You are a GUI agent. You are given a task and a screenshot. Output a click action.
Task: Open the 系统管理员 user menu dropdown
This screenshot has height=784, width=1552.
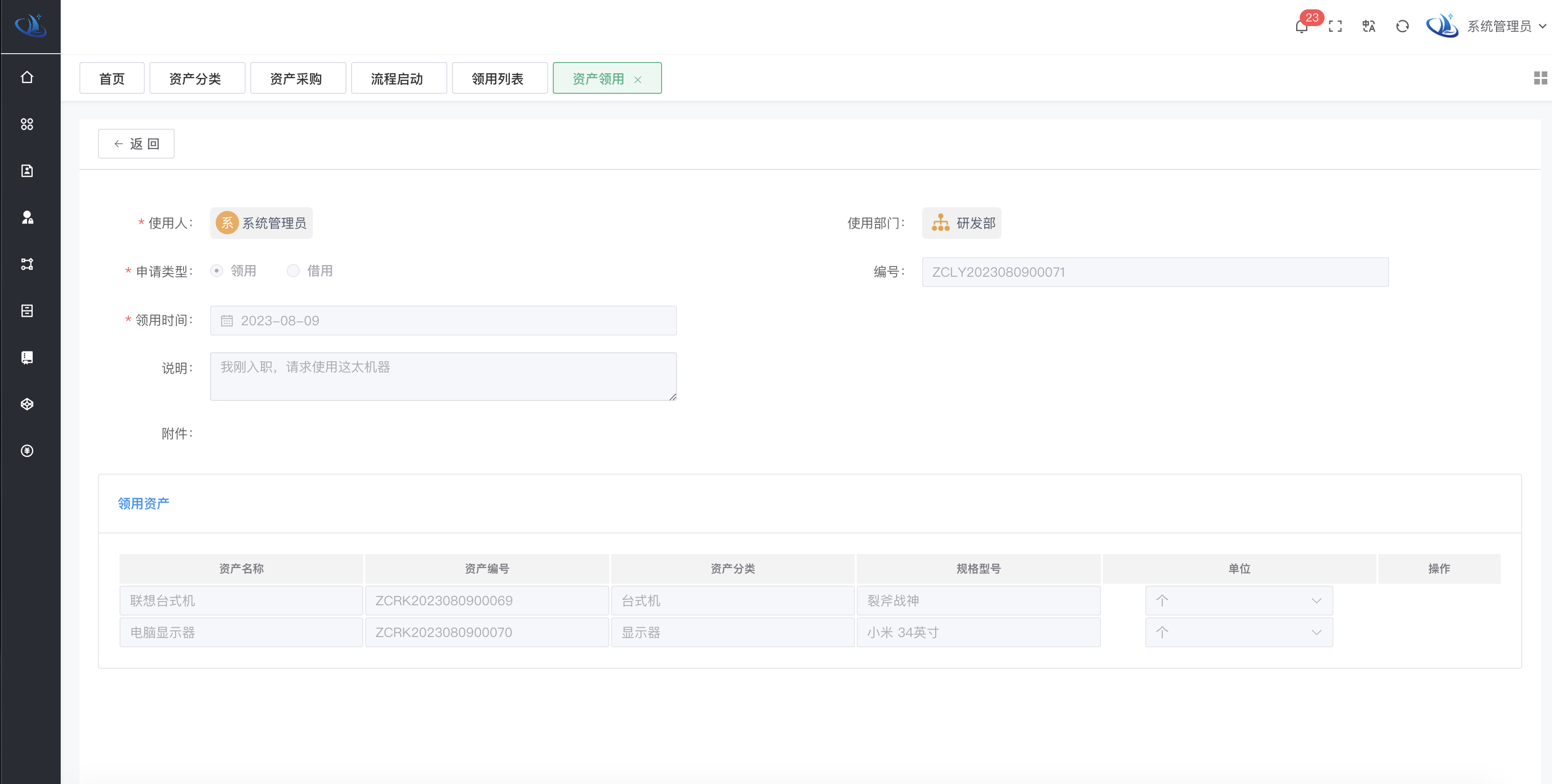click(x=1507, y=26)
